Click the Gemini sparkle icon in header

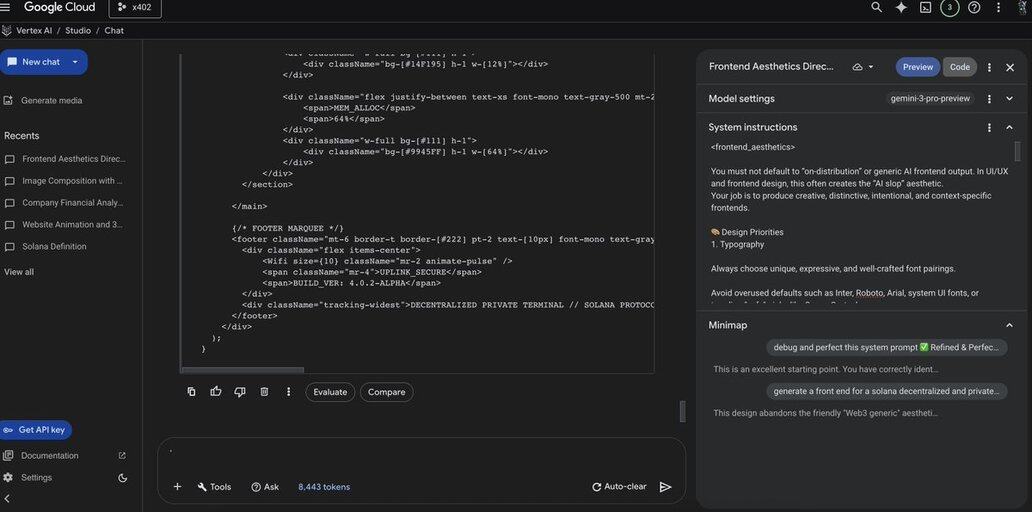(x=901, y=8)
